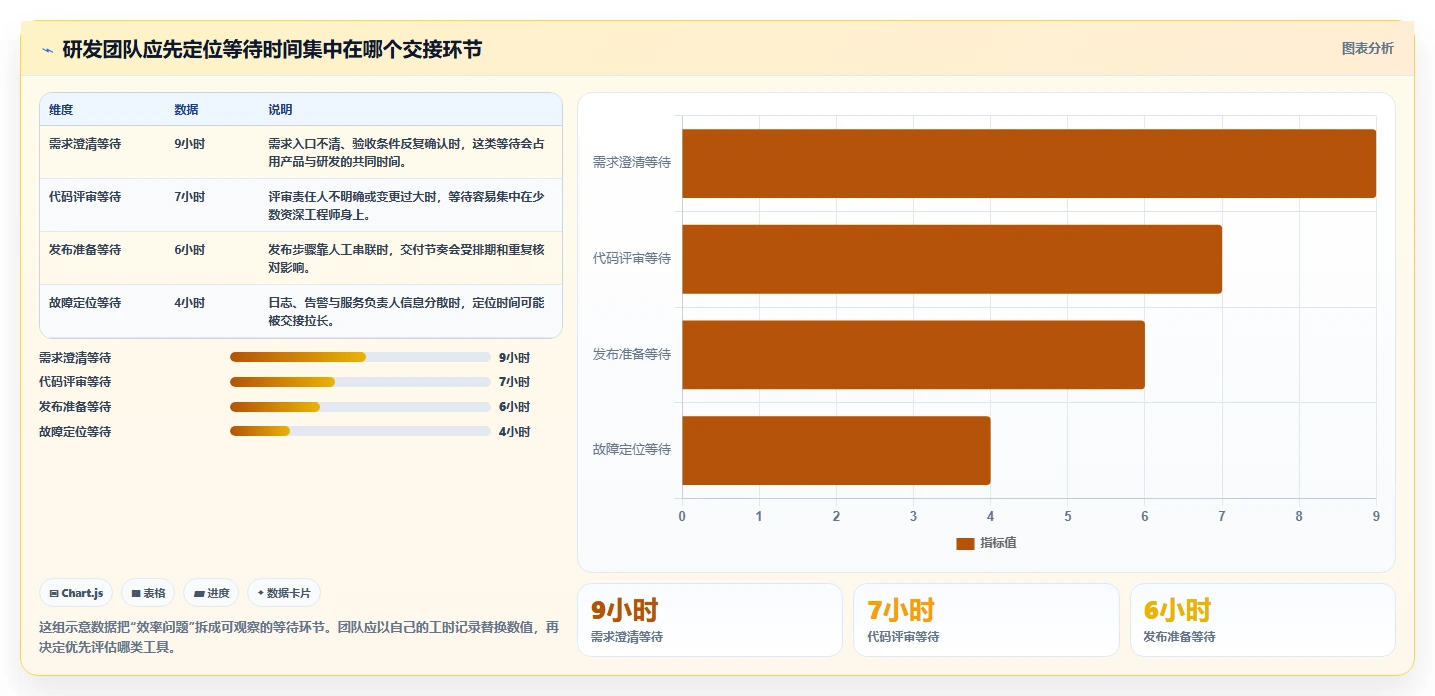The height and width of the screenshot is (696, 1435).
Task: Select the 数据卡片 tag chip
Action: [284, 593]
